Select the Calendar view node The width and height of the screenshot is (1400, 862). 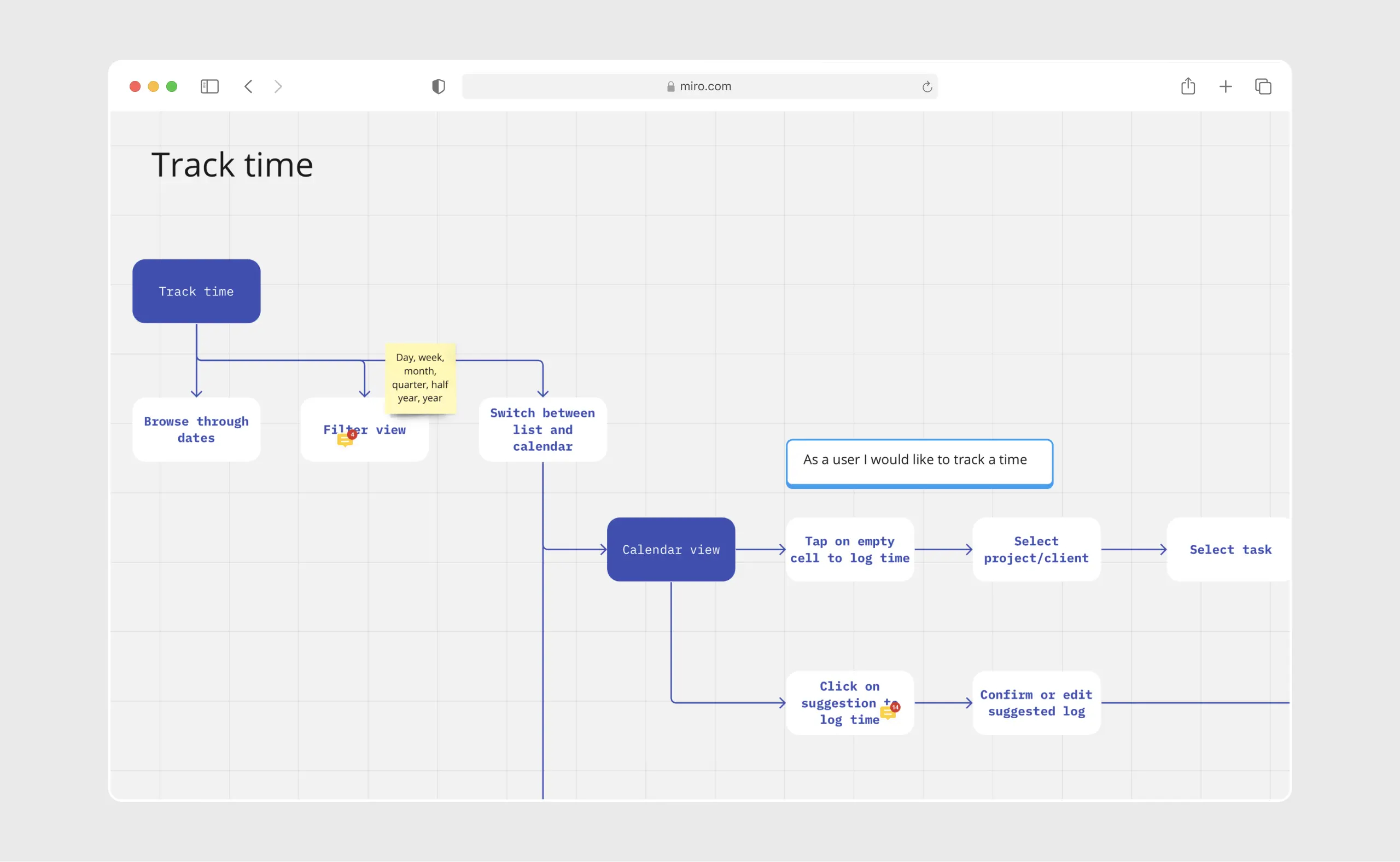click(671, 550)
